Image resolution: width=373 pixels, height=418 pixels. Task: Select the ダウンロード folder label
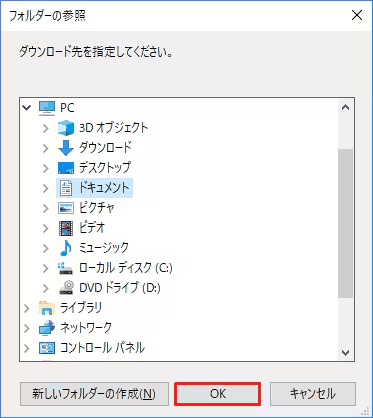pyautogui.click(x=105, y=148)
